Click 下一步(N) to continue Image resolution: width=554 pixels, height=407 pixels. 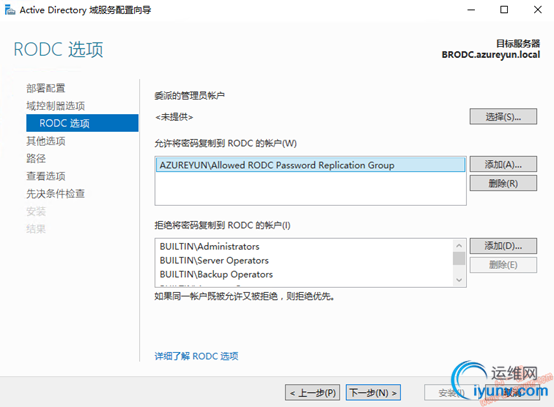(373, 393)
